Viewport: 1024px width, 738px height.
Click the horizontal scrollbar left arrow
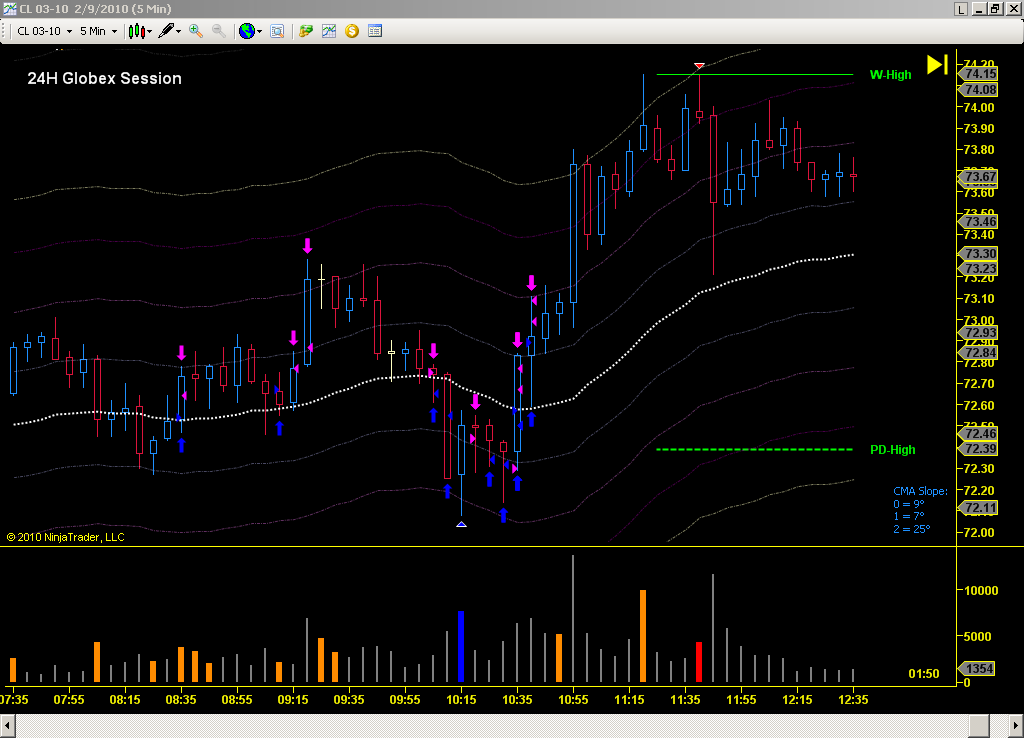[7, 726]
